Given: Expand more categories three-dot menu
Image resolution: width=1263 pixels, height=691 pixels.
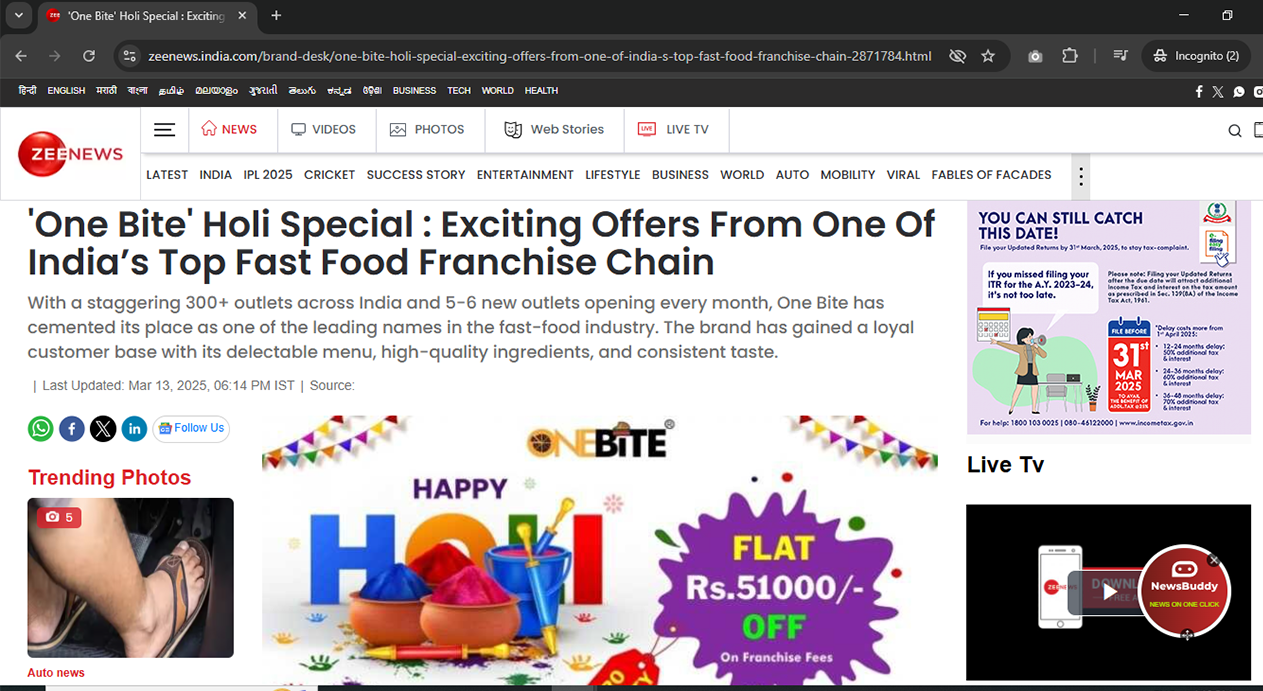Looking at the screenshot, I should 1080,176.
